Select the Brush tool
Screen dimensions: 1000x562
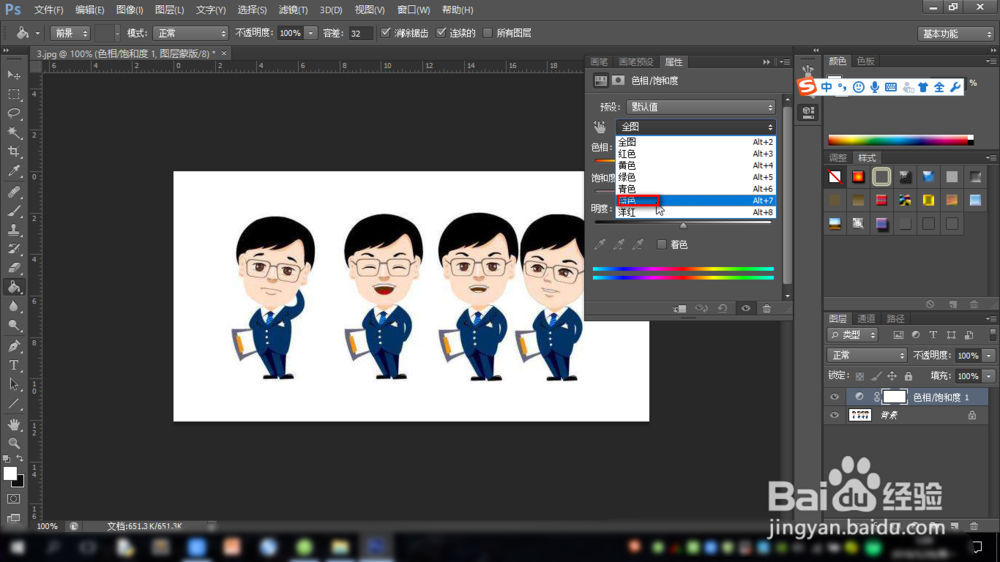click(x=13, y=211)
